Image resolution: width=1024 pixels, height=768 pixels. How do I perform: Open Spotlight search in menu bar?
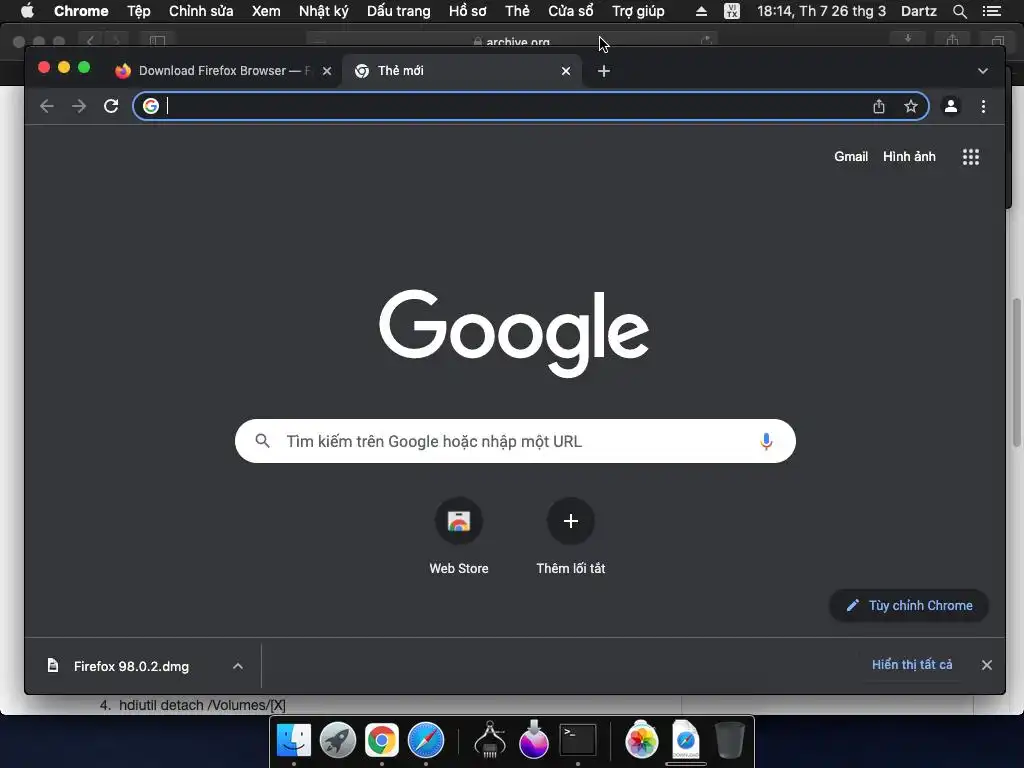pos(959,11)
